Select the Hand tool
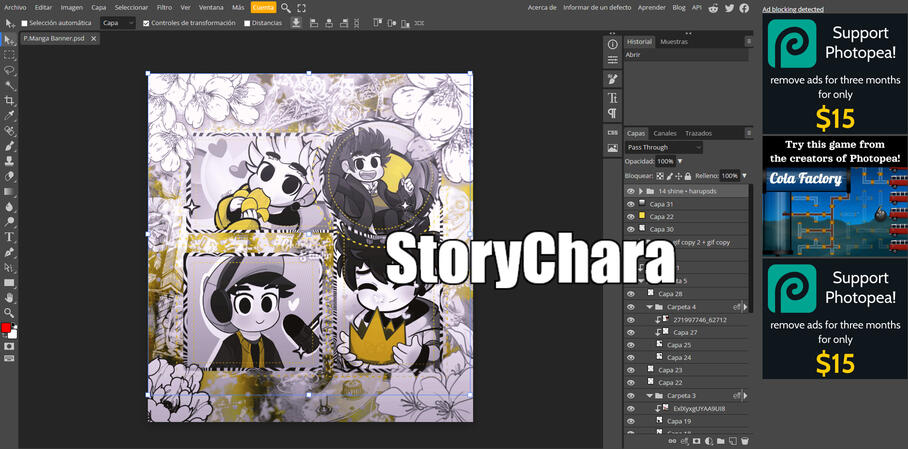 pos(10,298)
